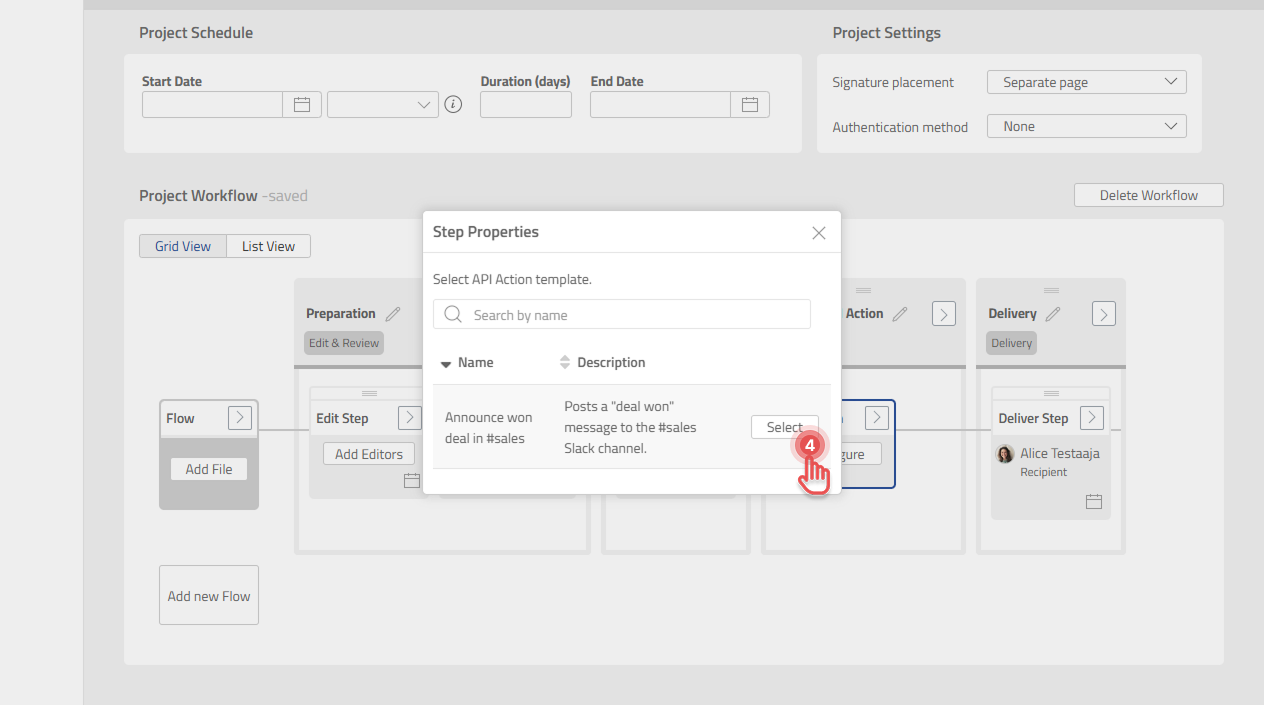Grab the drag handle above Edit Step
Image resolution: width=1264 pixels, height=705 pixels.
pyautogui.click(x=369, y=393)
